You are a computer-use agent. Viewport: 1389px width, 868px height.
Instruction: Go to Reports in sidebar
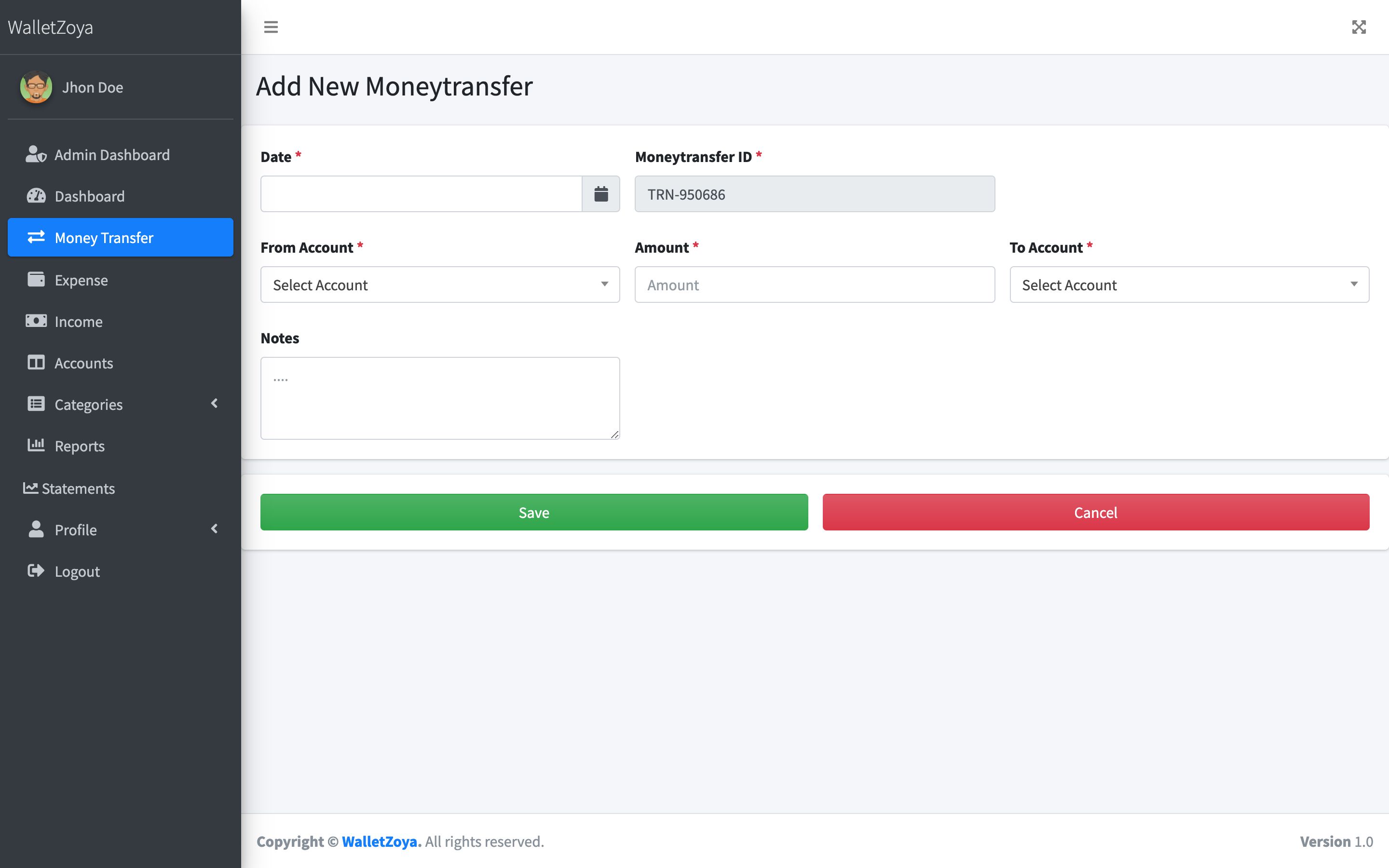tap(79, 446)
